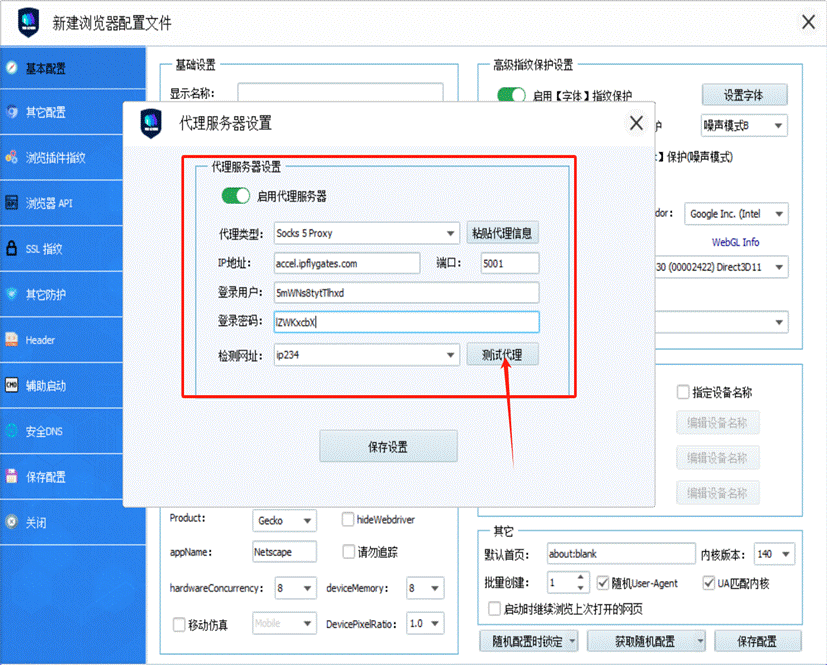Open the 代理类型 Socks 5 Proxy dropdown

pos(451,233)
